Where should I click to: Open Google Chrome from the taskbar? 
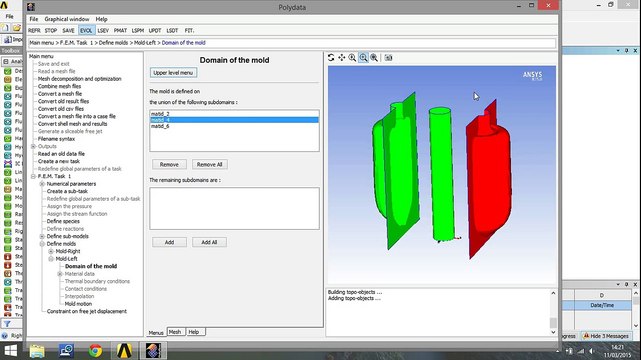pos(95,351)
